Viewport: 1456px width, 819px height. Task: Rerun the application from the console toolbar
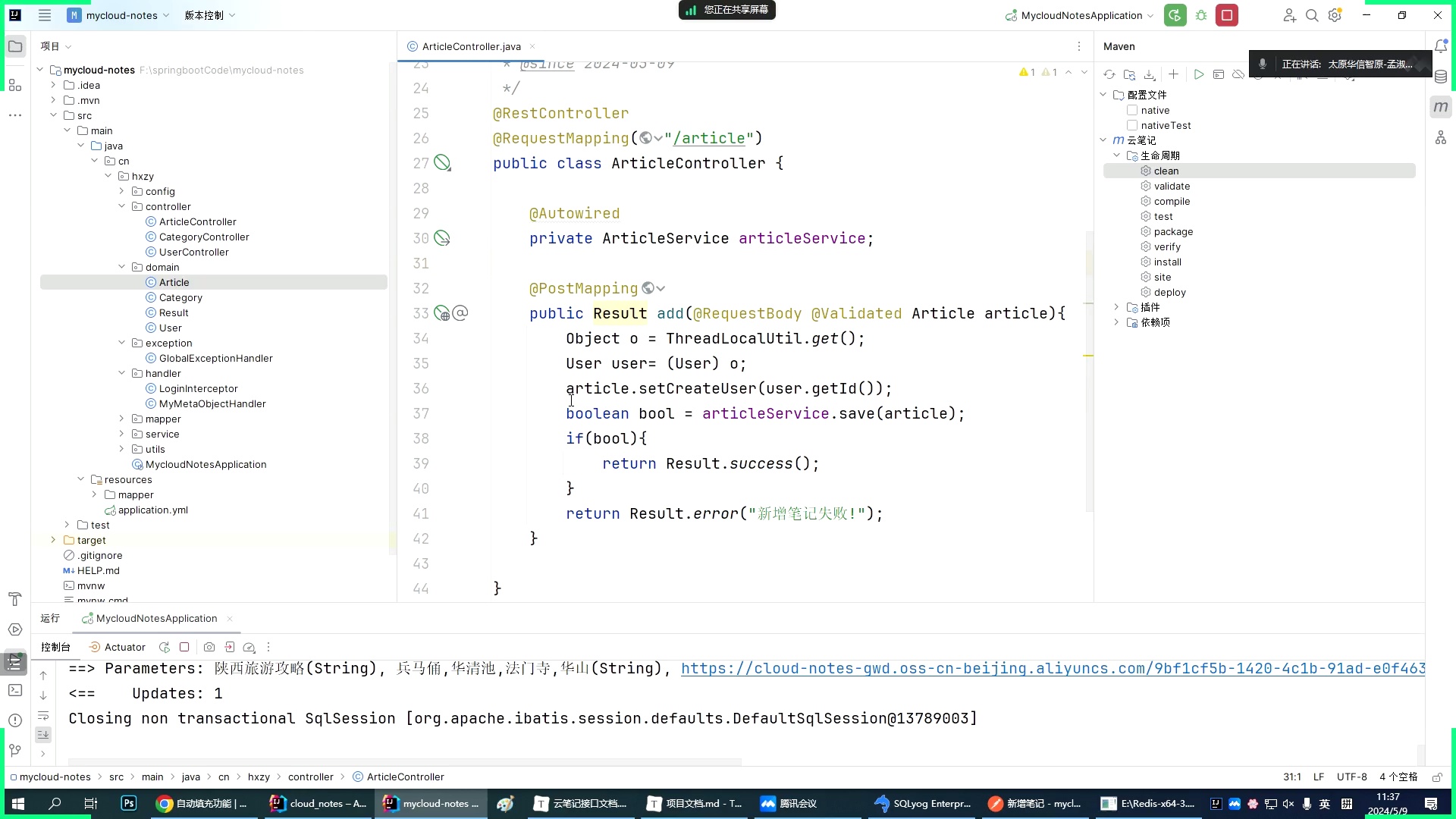165,647
